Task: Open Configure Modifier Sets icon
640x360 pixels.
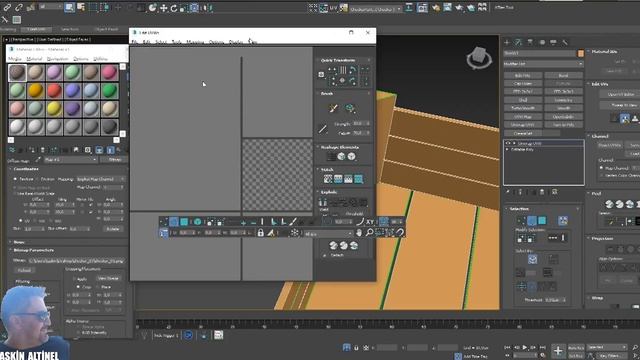Action: 554,192
